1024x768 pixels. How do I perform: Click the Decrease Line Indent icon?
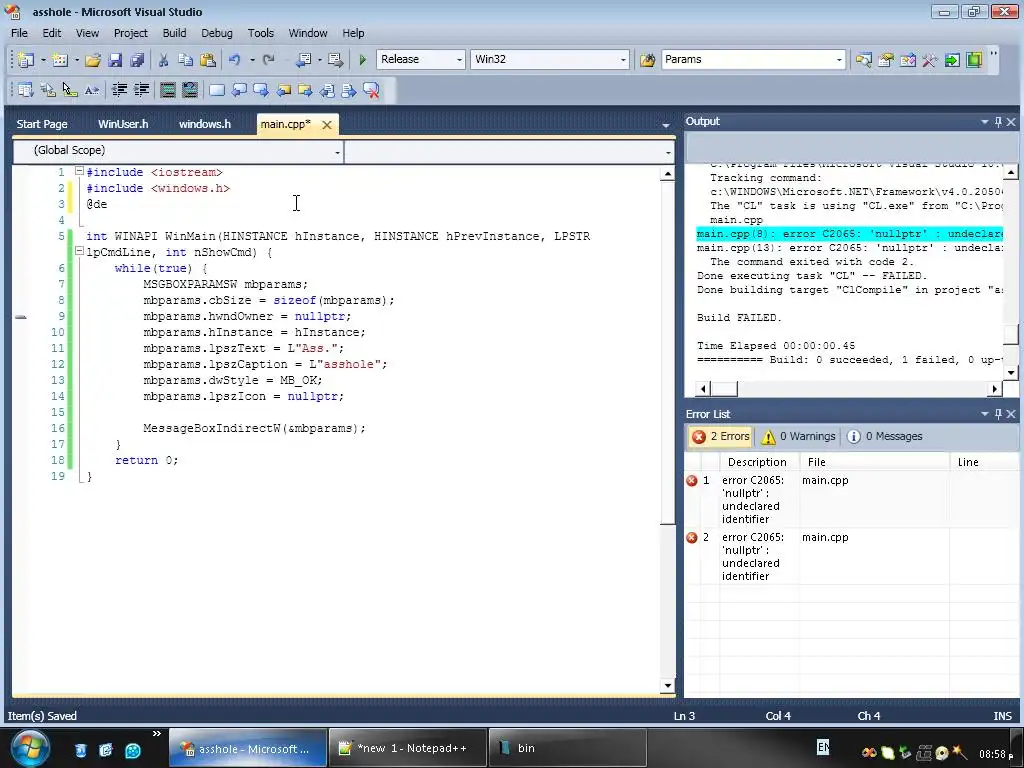click(x=119, y=90)
